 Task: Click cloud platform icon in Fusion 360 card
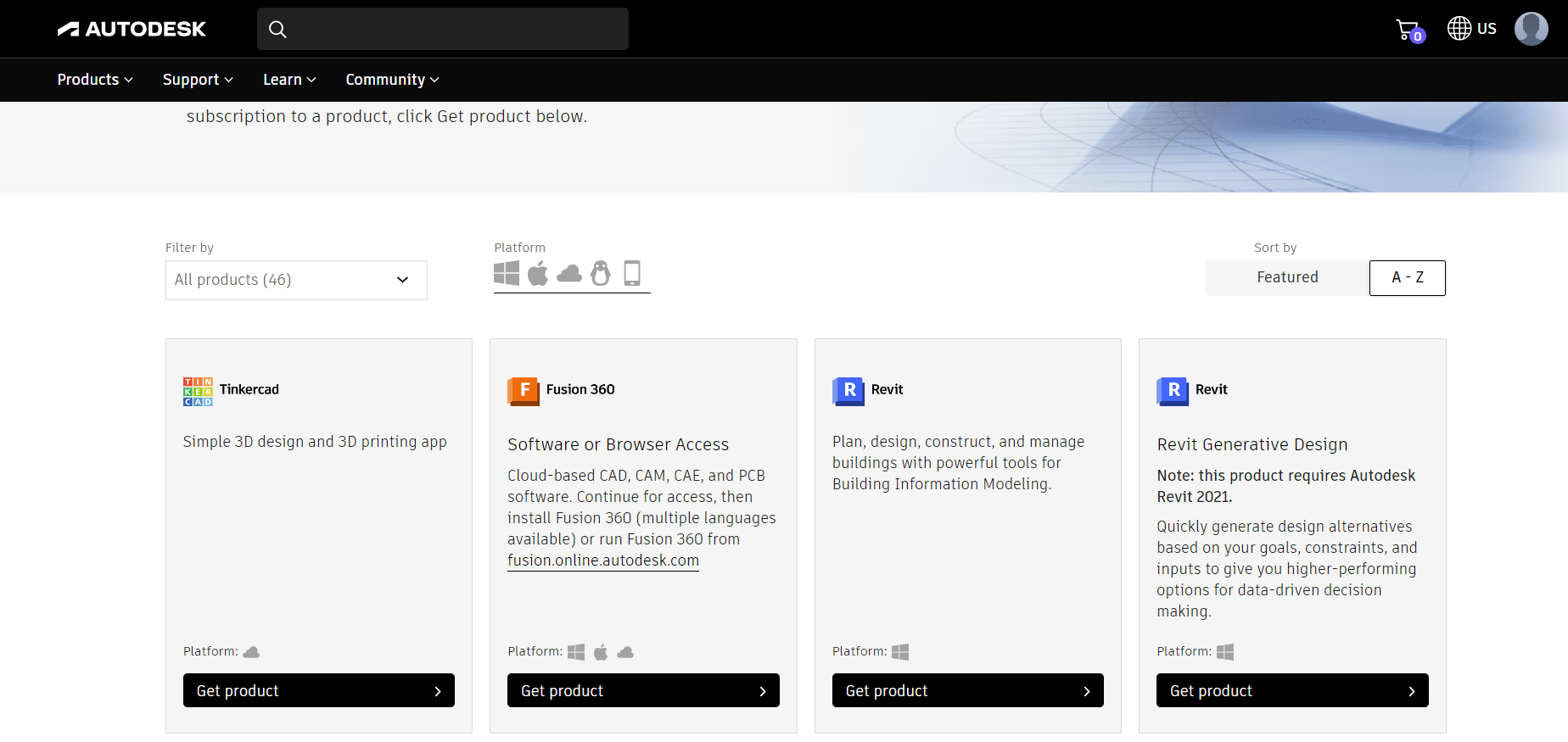tap(625, 652)
